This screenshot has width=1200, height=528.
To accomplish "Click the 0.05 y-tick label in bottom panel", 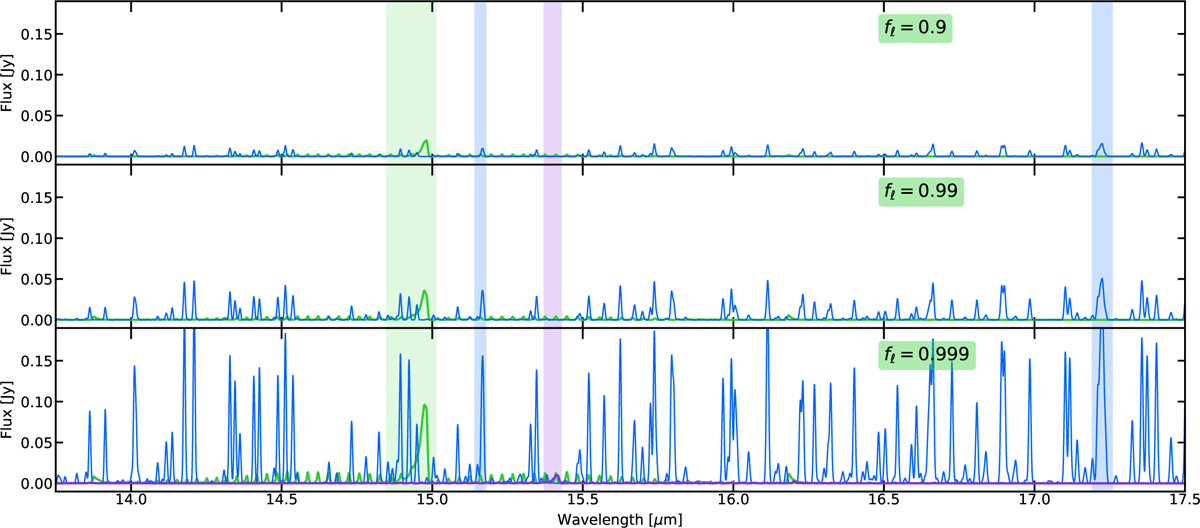I will coord(40,442).
